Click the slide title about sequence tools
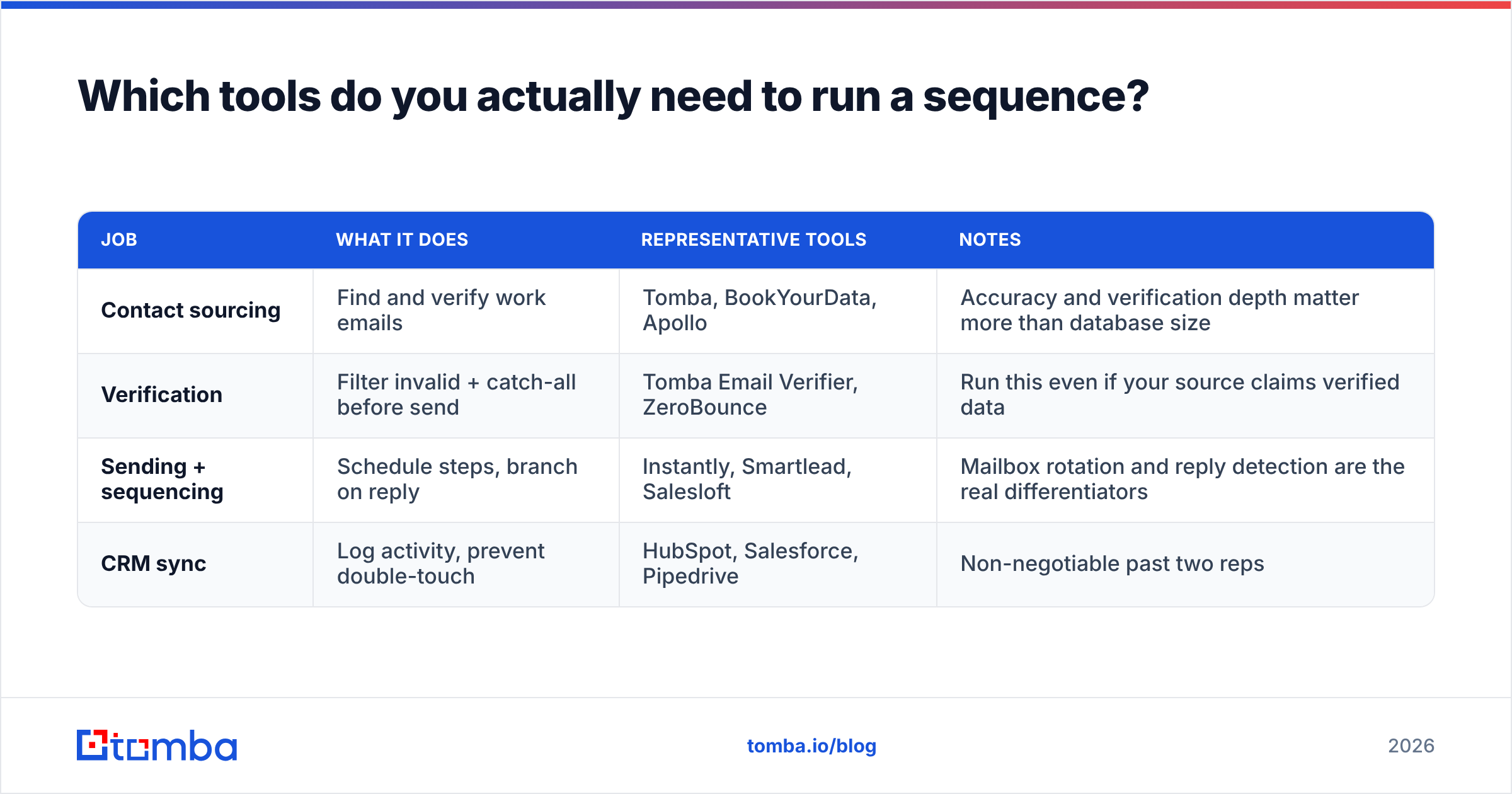 pos(613,96)
